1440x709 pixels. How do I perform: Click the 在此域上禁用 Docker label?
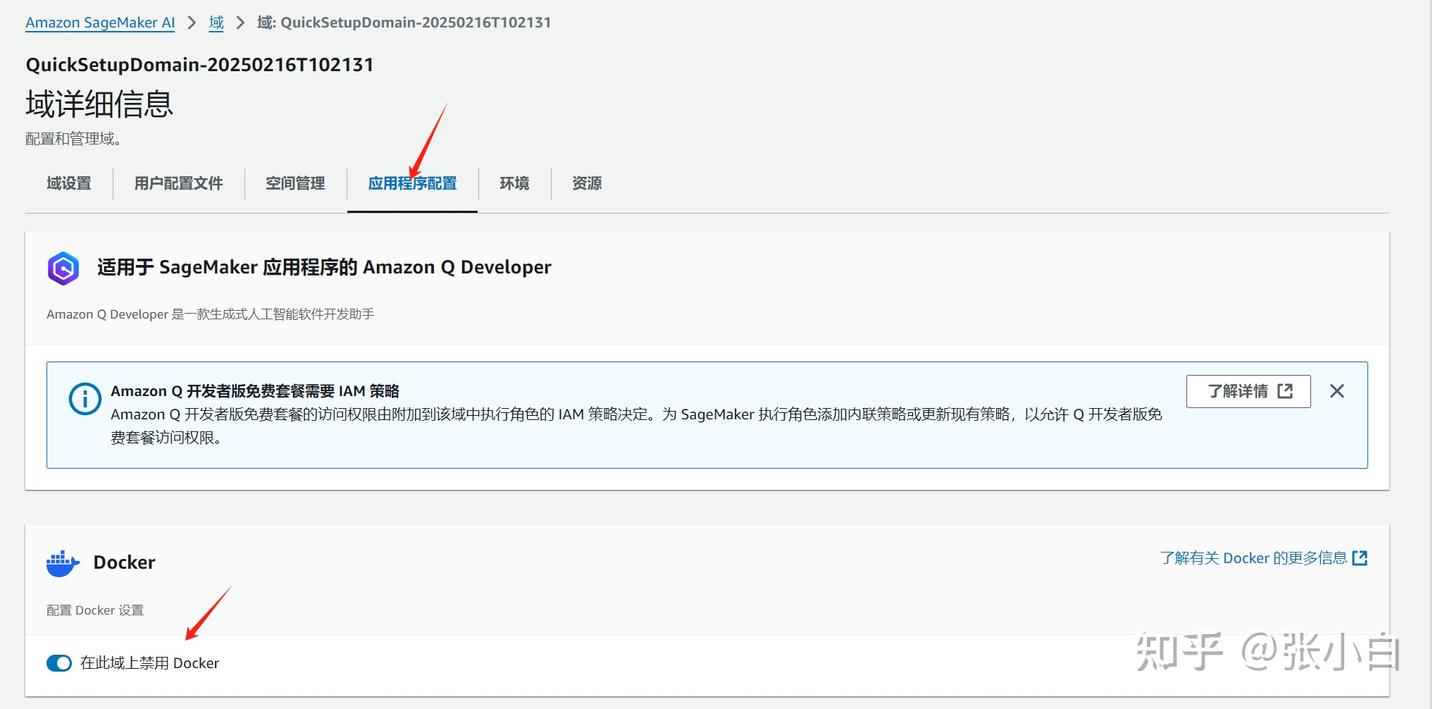150,663
